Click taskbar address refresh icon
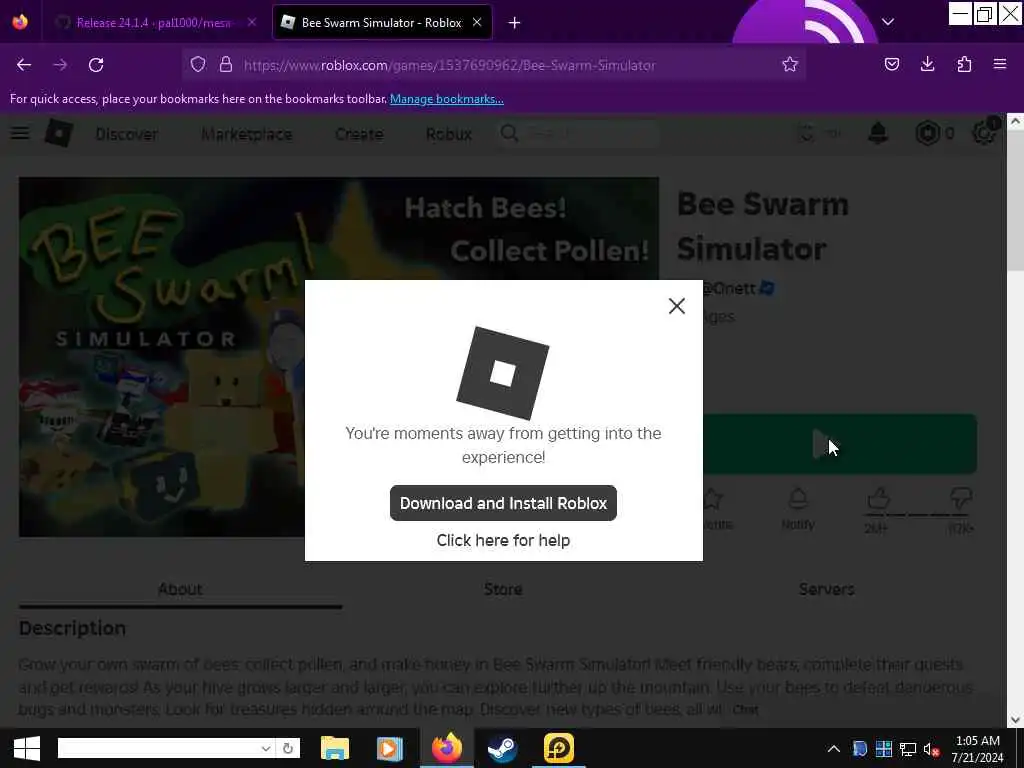The width and height of the screenshot is (1024, 768). (287, 748)
